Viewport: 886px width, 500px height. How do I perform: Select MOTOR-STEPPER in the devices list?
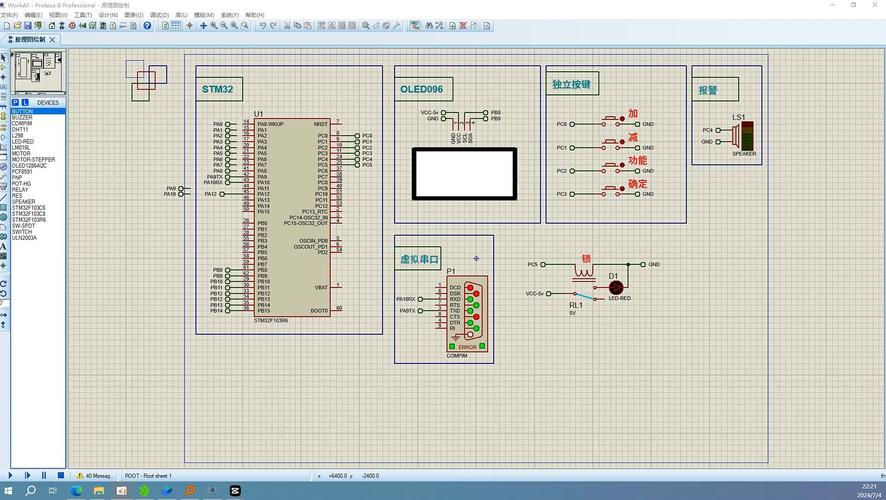(x=38, y=159)
